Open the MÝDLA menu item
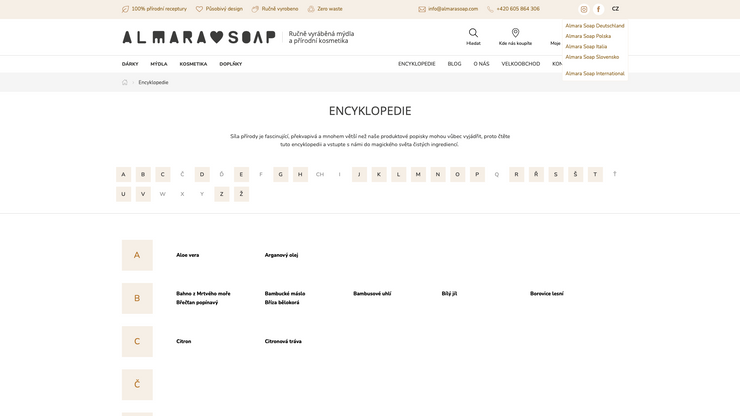740x416 pixels. (159, 64)
